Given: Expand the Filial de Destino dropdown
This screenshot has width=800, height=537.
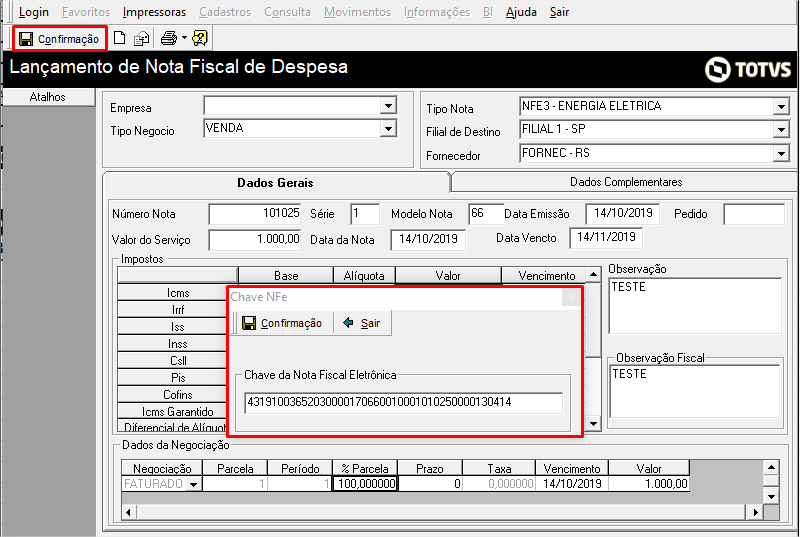Looking at the screenshot, I should pyautogui.click(x=781, y=130).
